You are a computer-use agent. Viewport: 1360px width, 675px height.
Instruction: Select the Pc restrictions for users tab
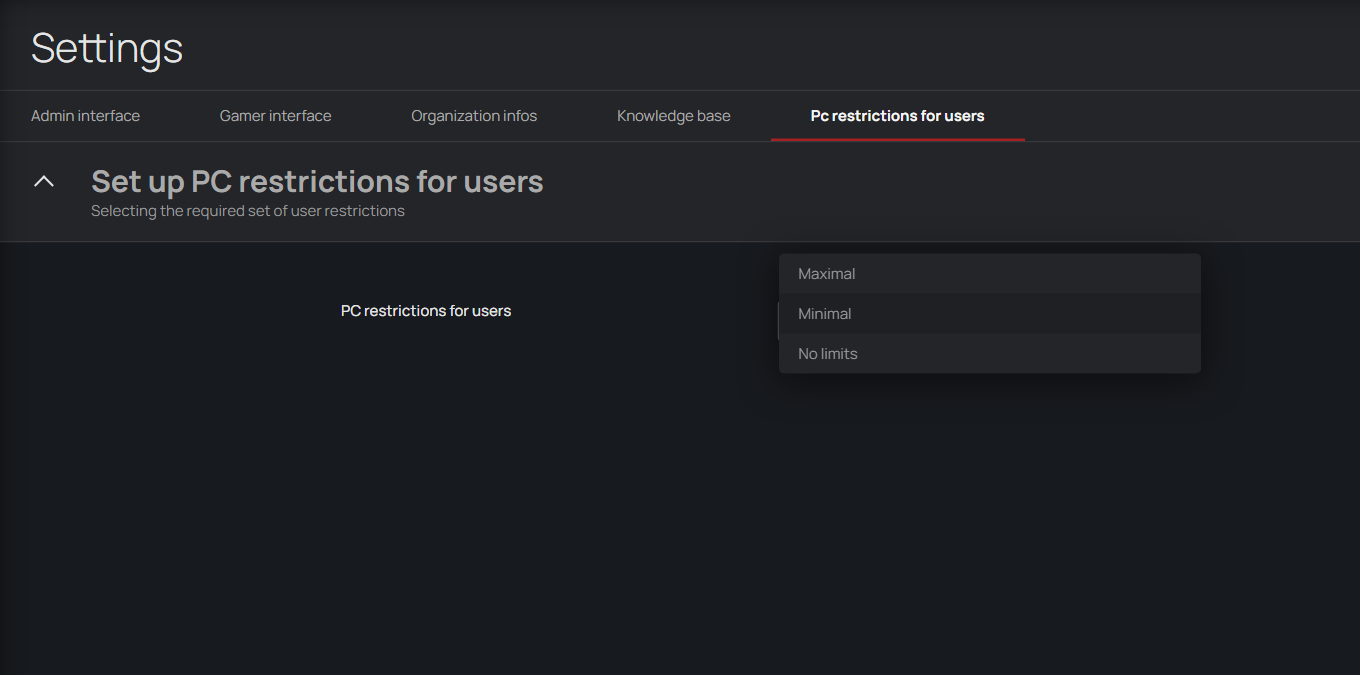897,116
